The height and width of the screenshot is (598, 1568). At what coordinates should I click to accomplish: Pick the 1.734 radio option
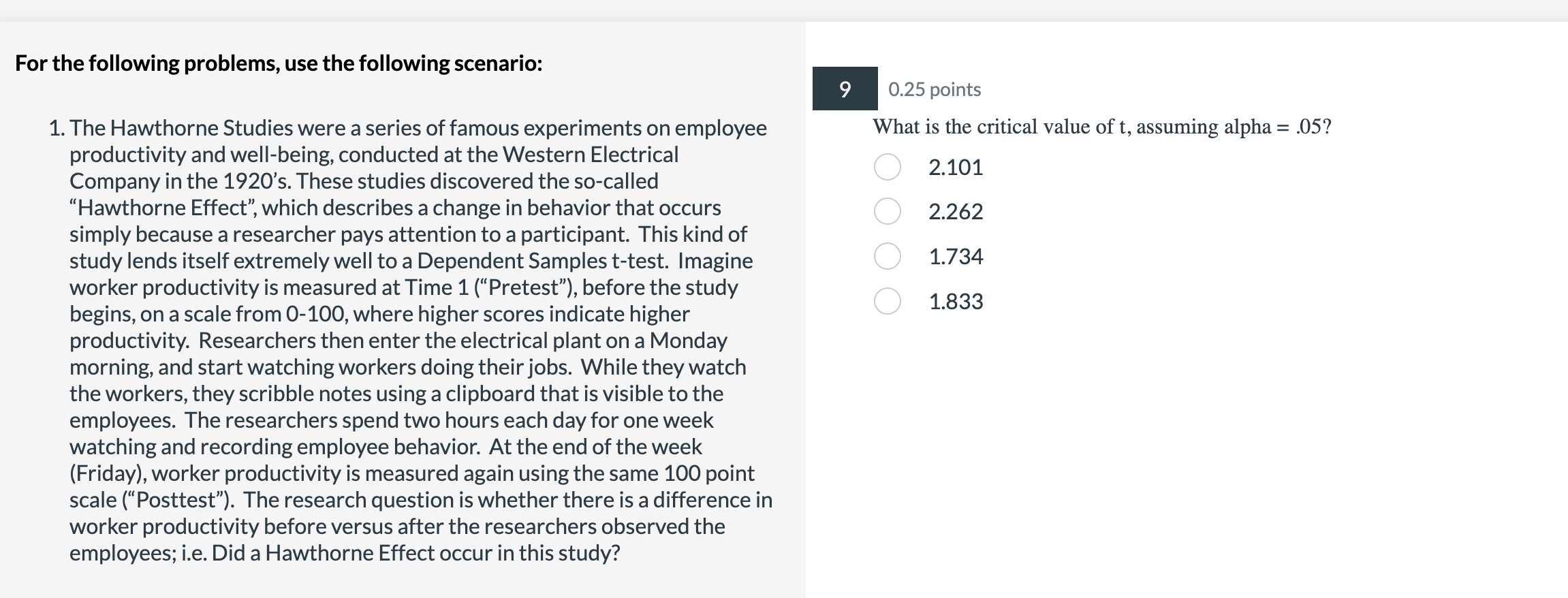coord(888,256)
